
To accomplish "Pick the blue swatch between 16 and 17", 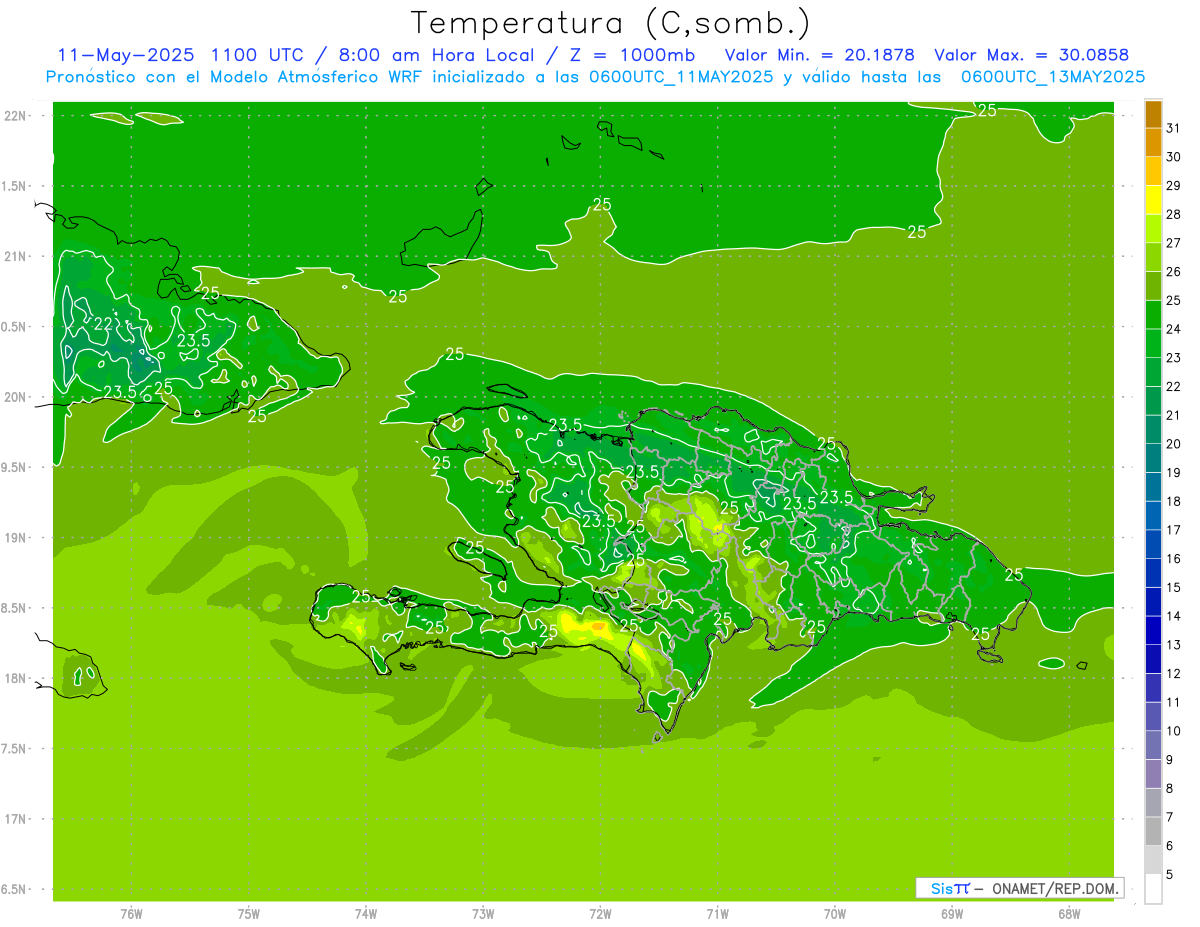I will pos(1153,545).
